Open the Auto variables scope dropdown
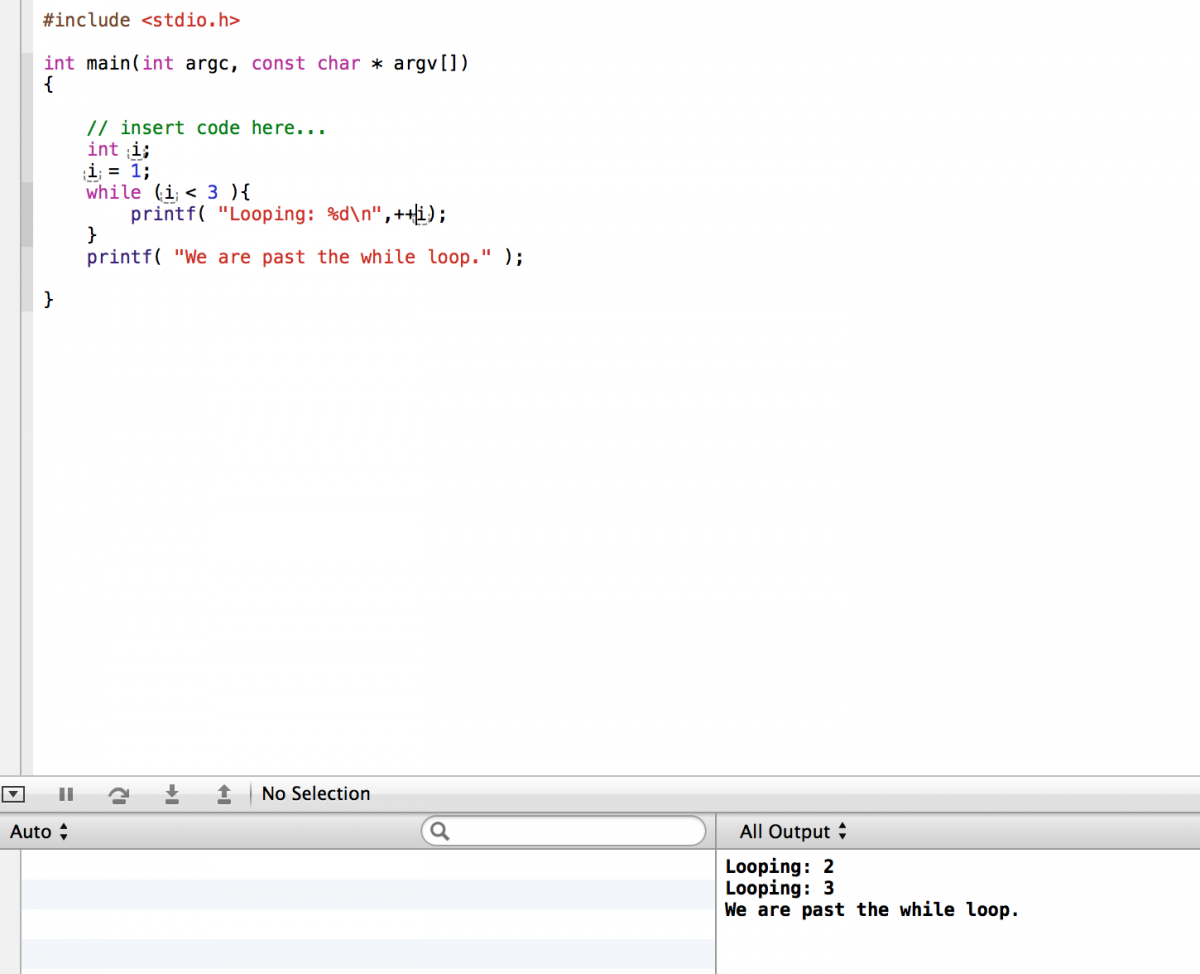The image size is (1200, 974). [39, 832]
